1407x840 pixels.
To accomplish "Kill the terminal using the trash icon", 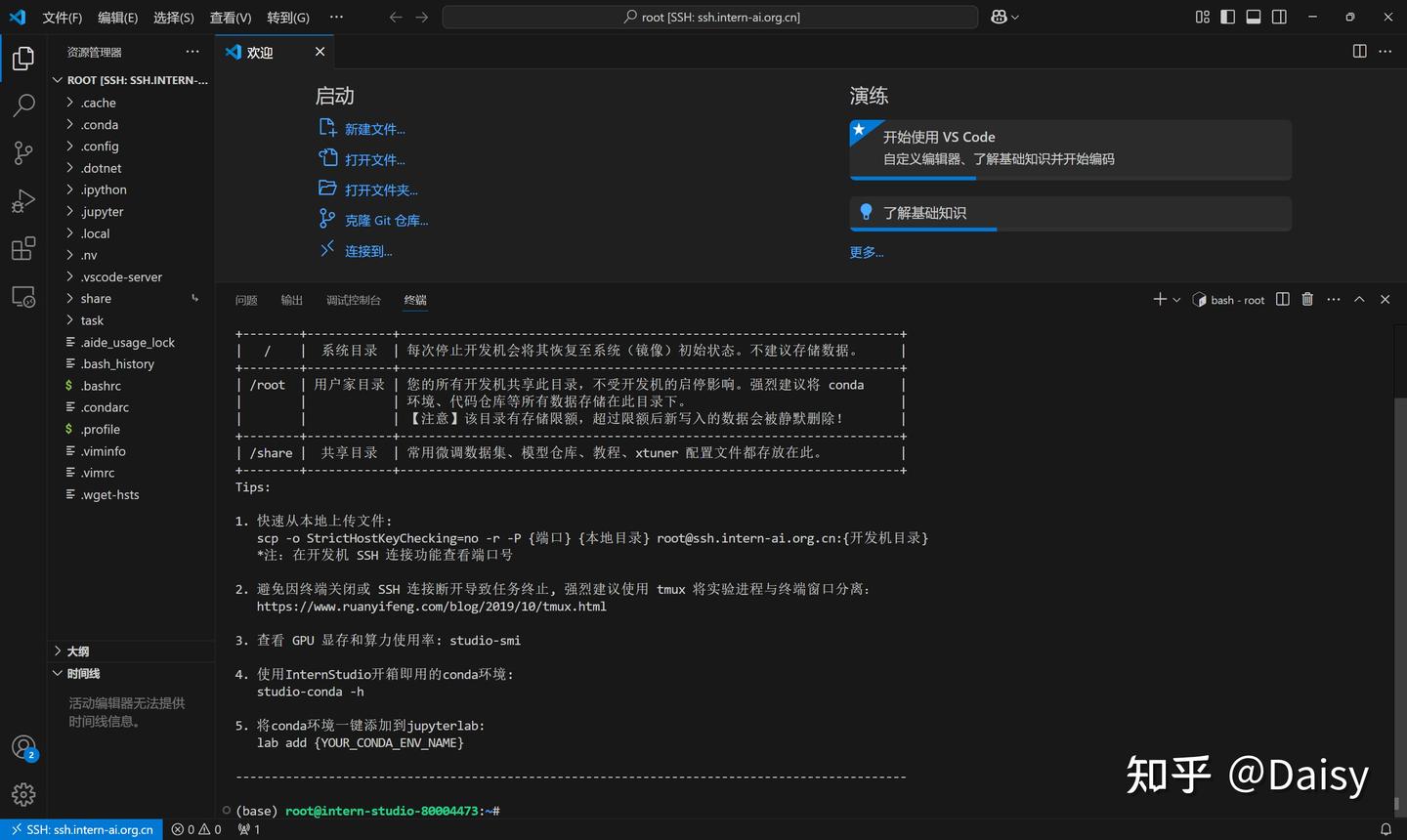I will (x=1307, y=300).
